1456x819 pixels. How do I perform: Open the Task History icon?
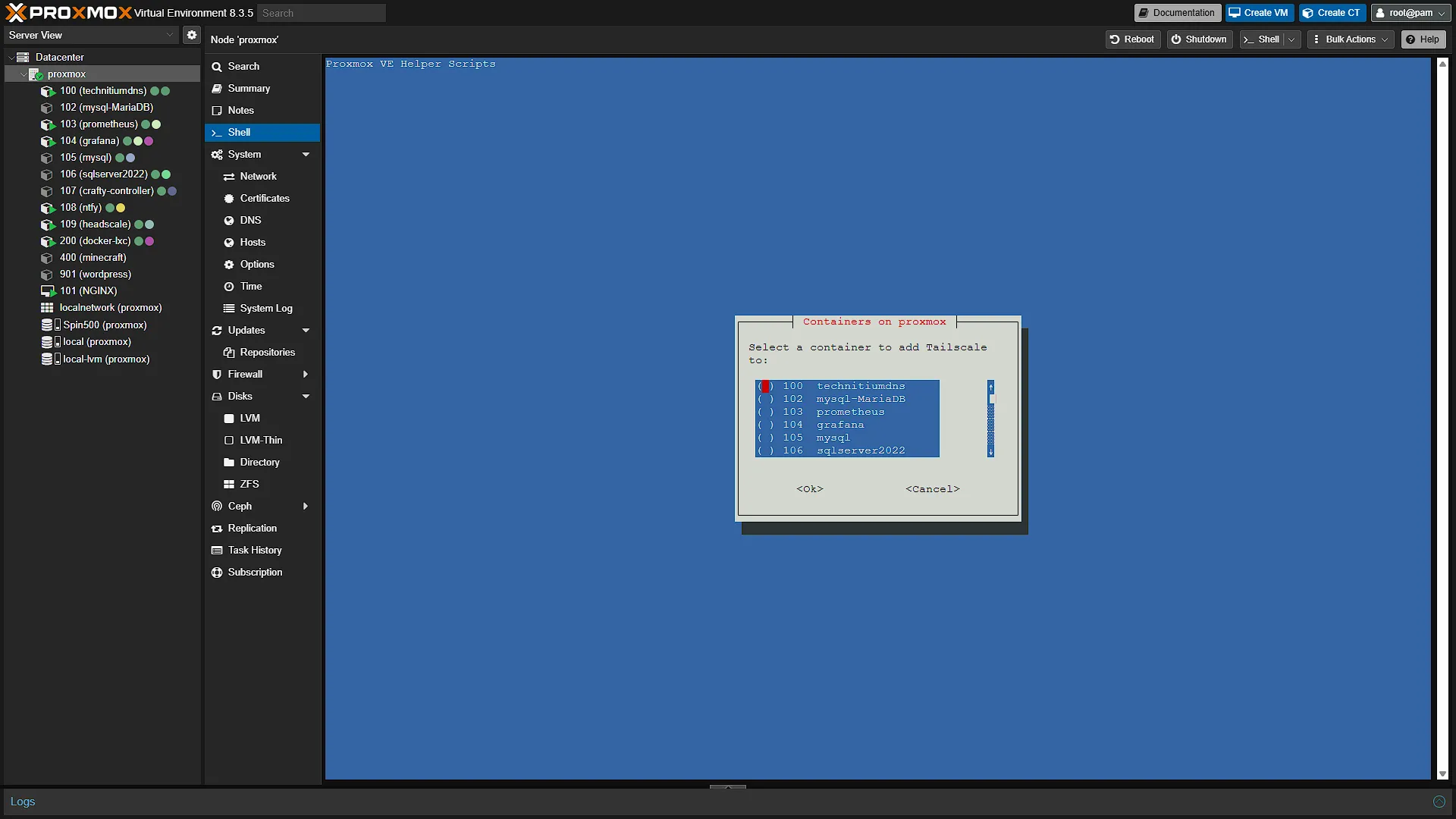click(x=217, y=551)
